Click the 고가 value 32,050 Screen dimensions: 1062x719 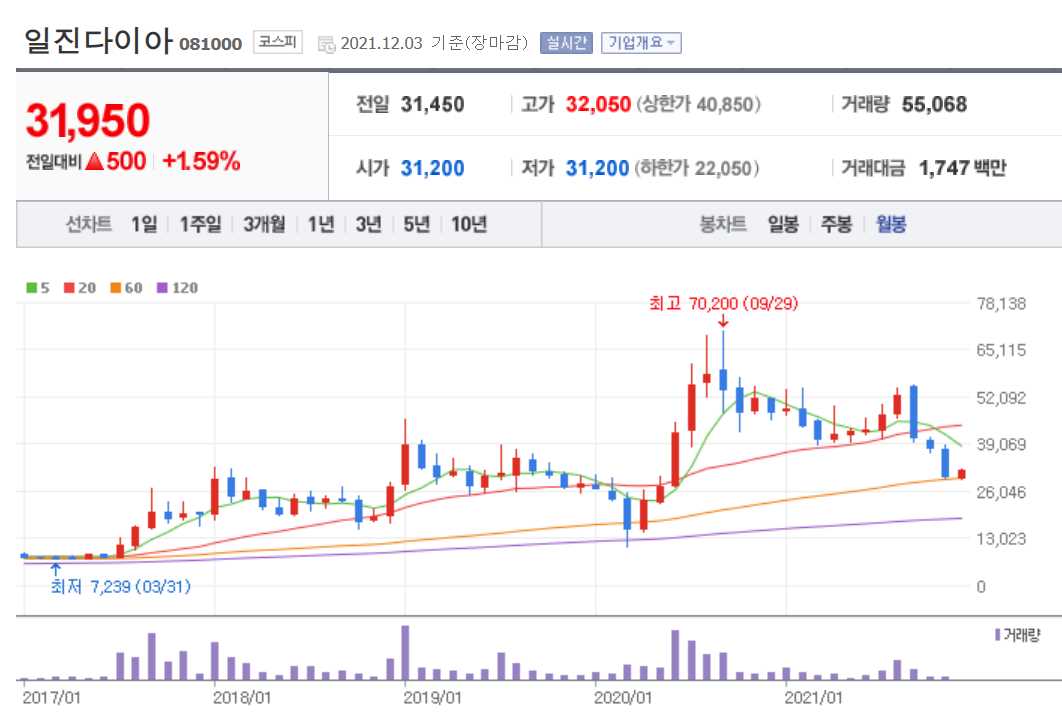tap(598, 104)
